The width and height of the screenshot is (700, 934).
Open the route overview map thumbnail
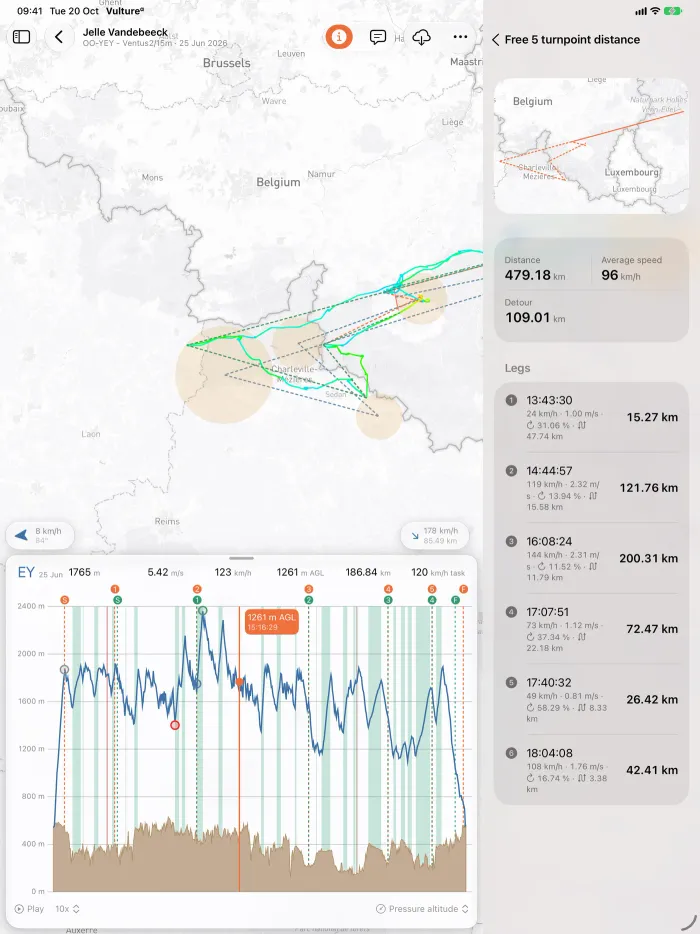[x=591, y=145]
